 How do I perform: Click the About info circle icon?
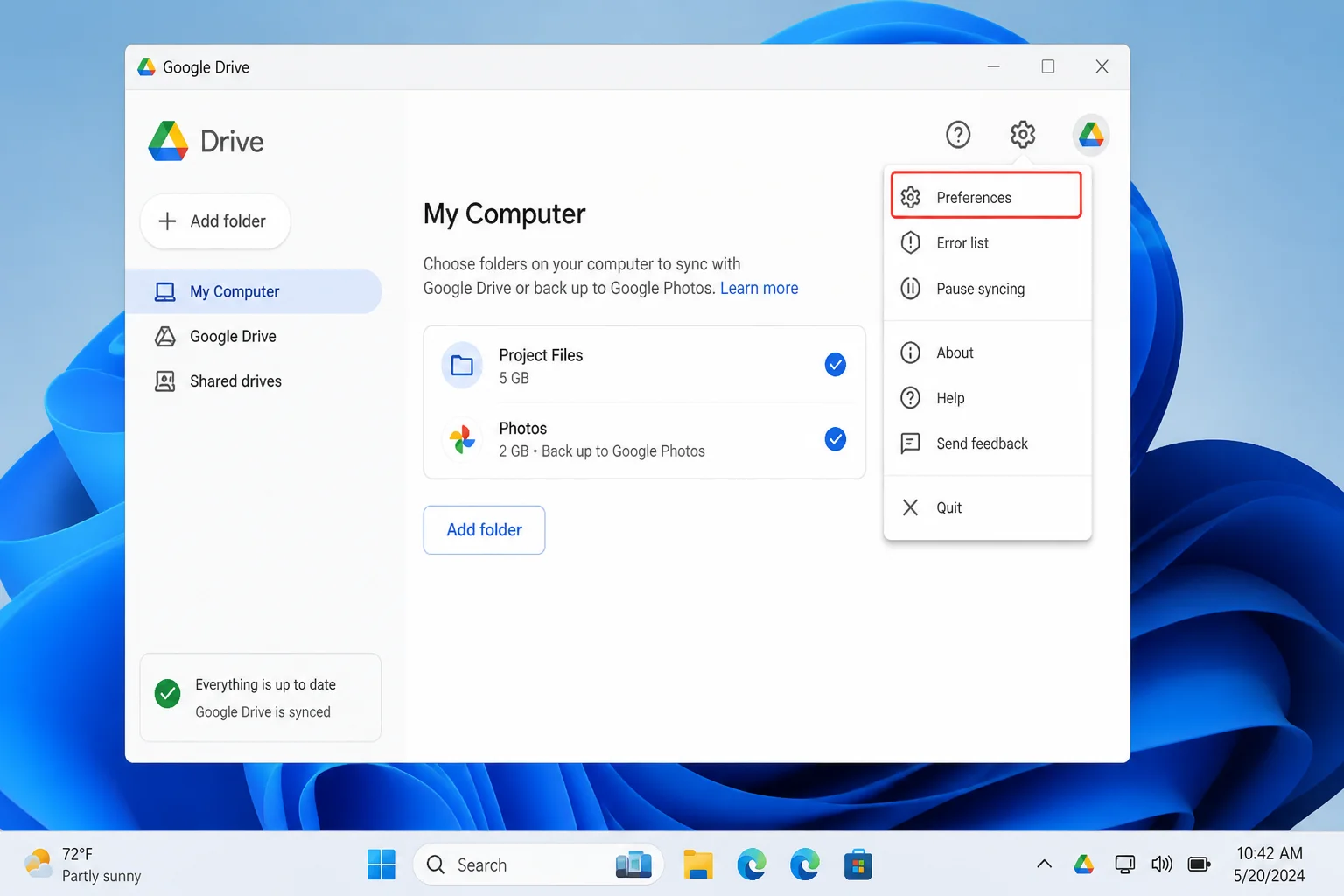911,353
